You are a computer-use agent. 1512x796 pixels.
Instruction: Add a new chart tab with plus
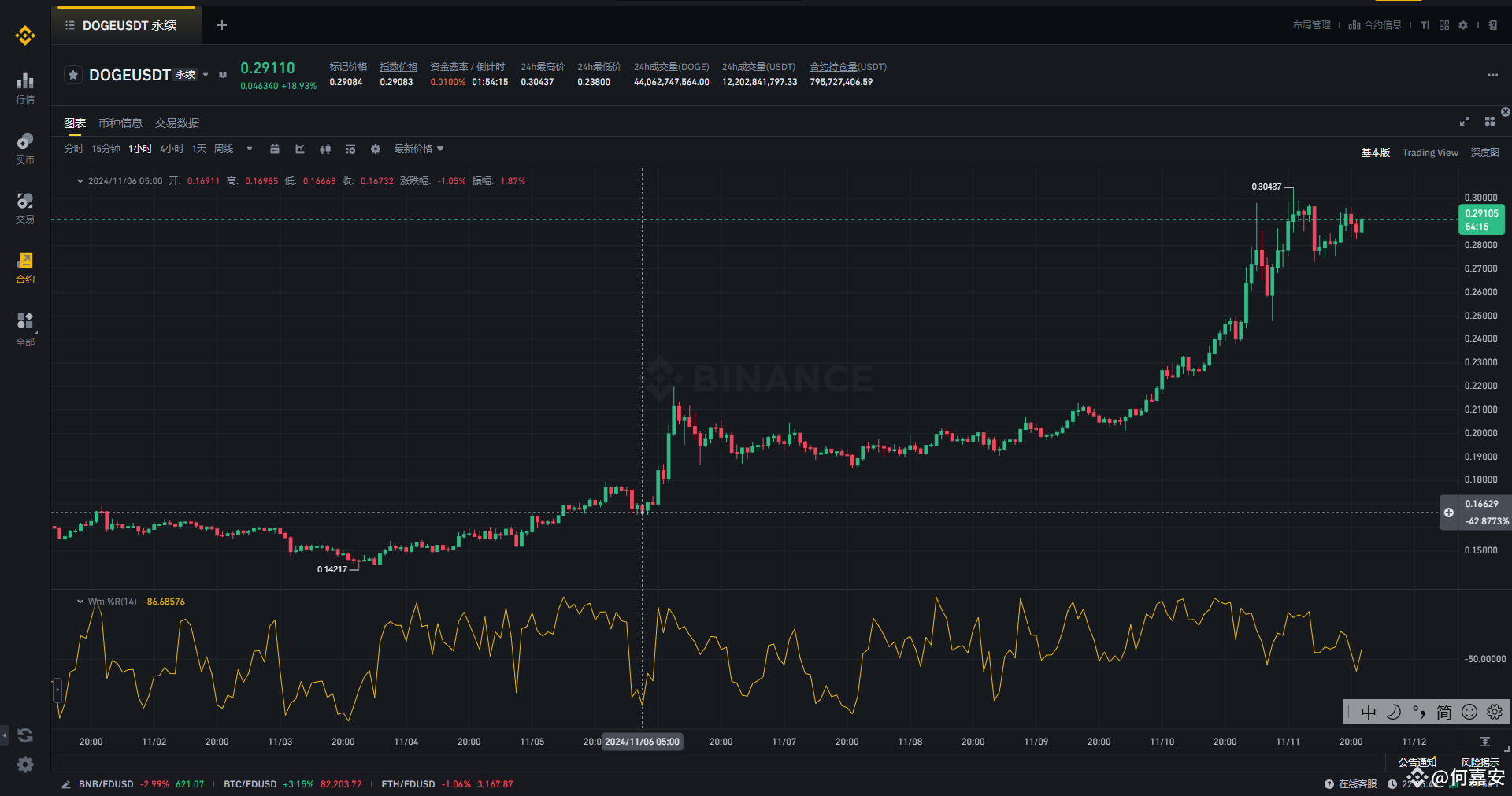pyautogui.click(x=222, y=25)
